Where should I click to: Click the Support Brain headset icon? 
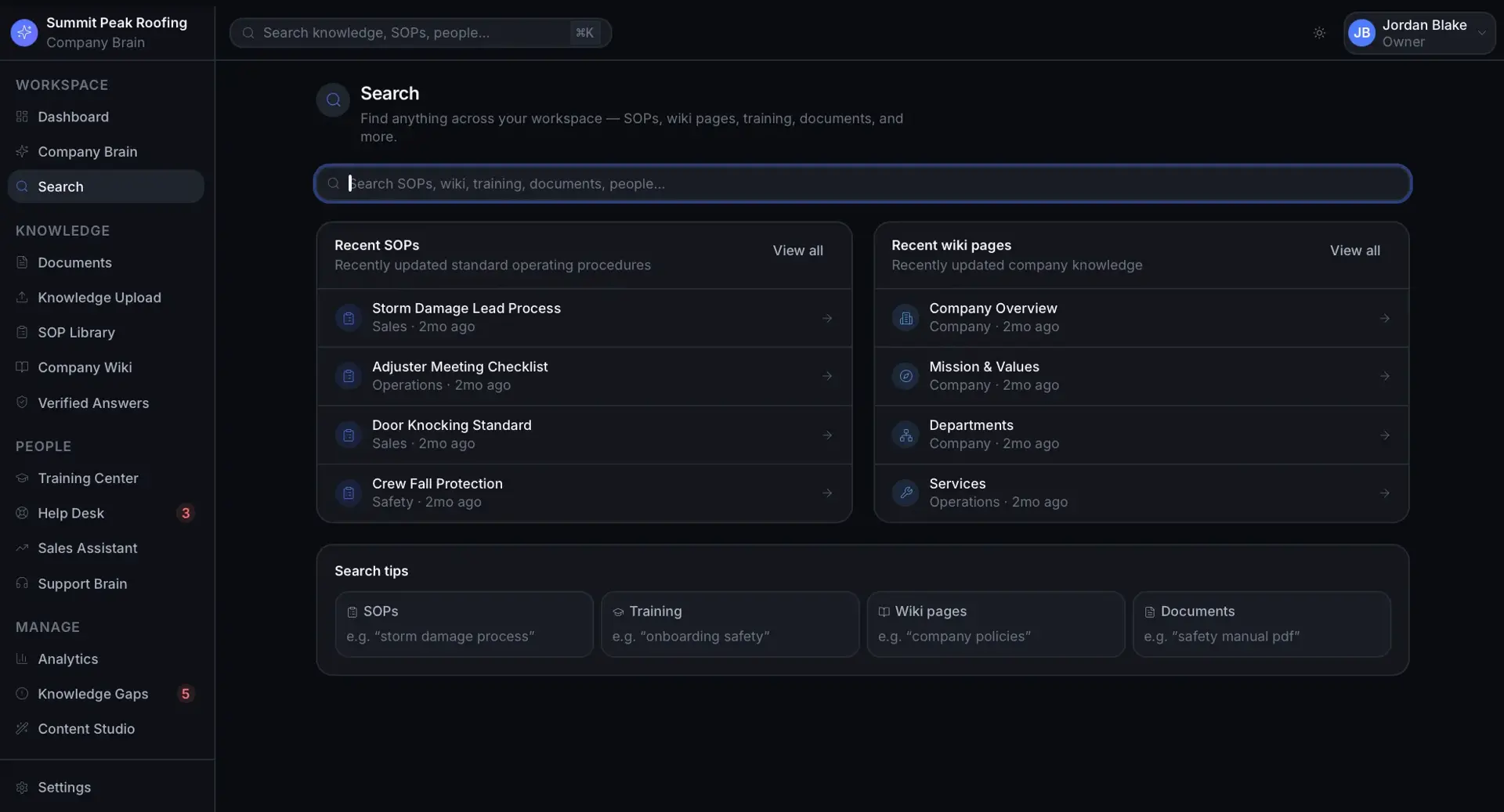click(22, 583)
